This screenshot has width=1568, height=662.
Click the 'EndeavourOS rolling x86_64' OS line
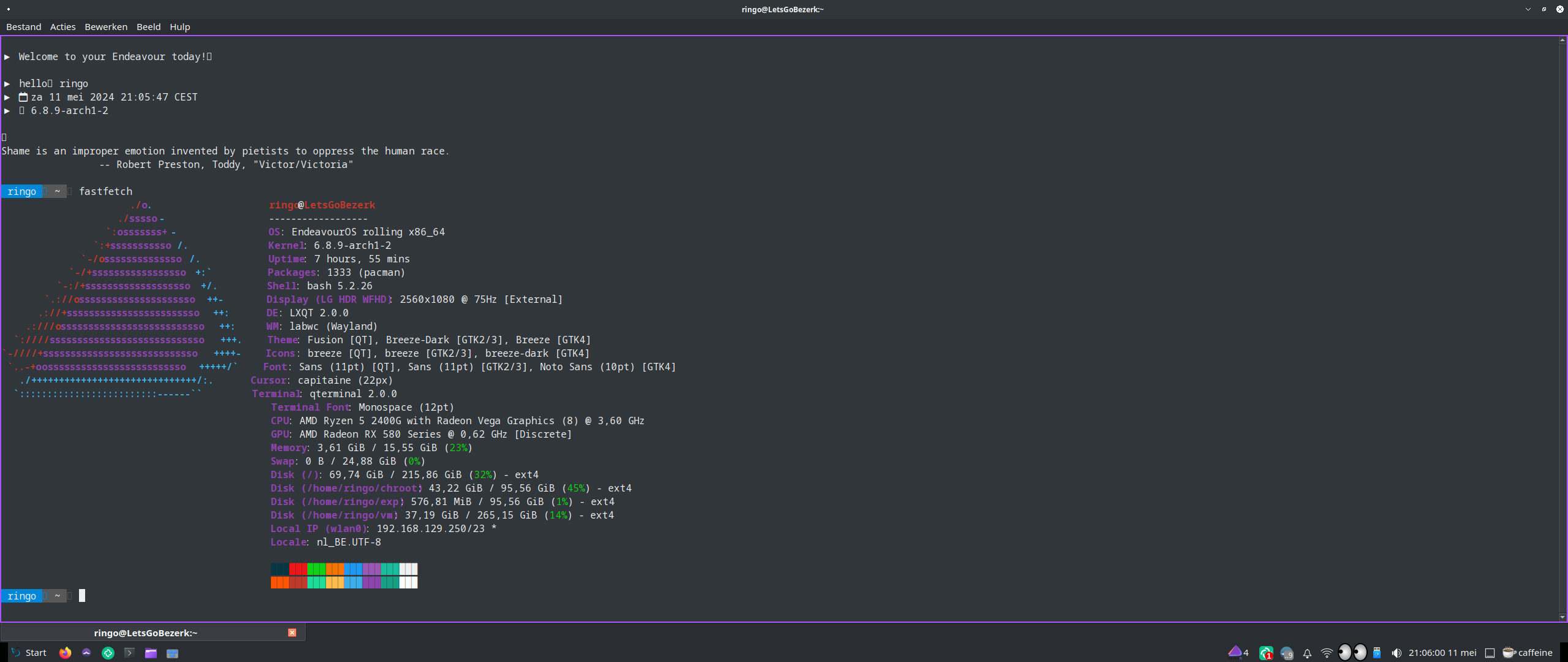pyautogui.click(x=356, y=232)
